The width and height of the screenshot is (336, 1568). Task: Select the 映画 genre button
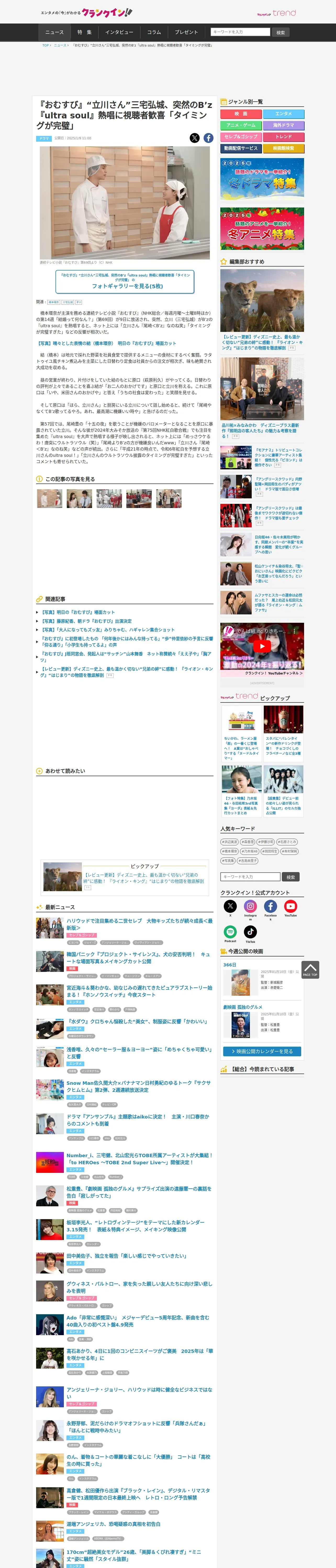coord(241,114)
